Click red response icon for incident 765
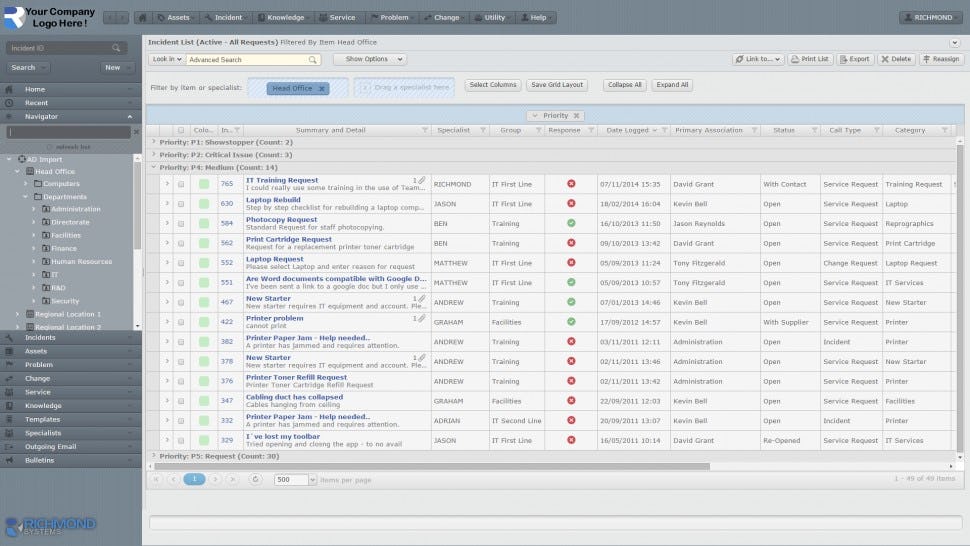The height and width of the screenshot is (546, 970). click(571, 184)
